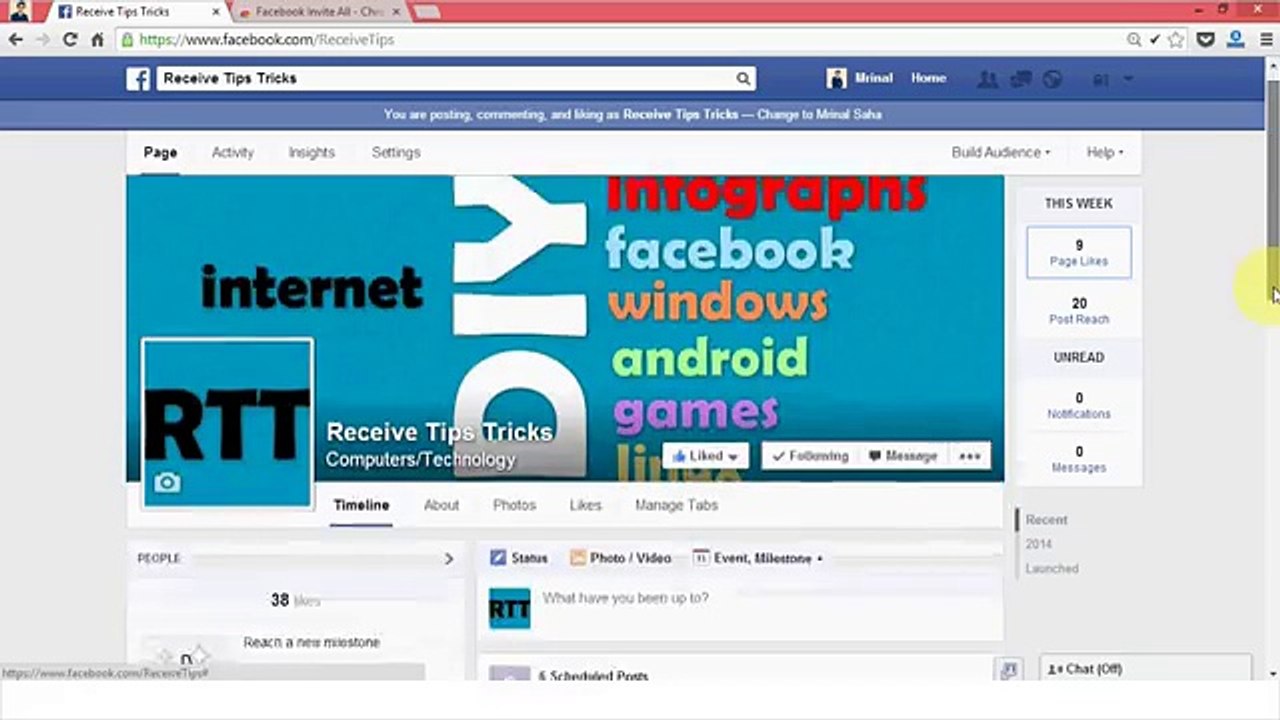This screenshot has height=720, width=1280.
Task: Jump to 2014 in timeline navigator
Action: click(x=1038, y=544)
